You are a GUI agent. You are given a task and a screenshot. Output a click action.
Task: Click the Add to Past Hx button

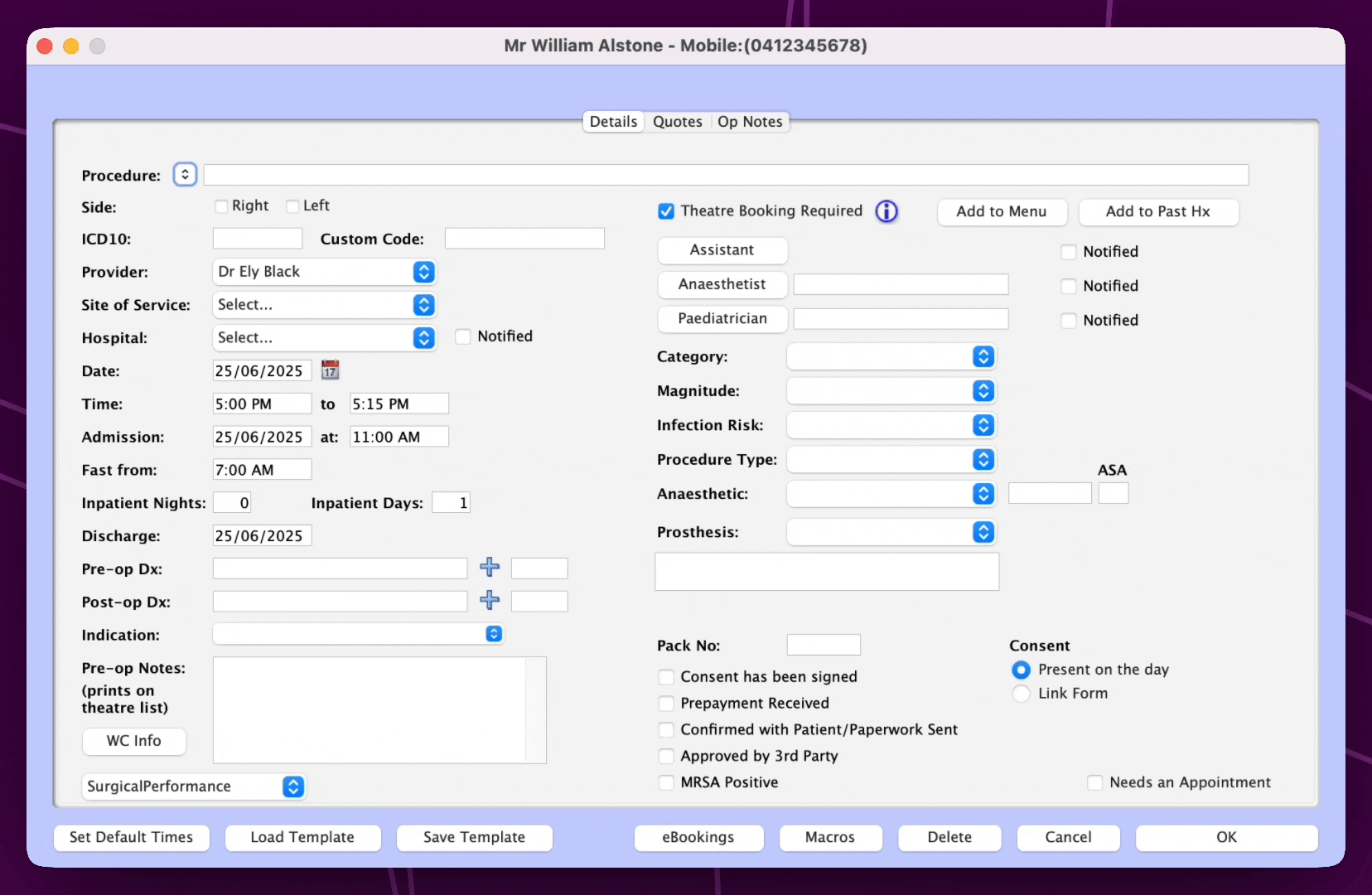point(1157,212)
